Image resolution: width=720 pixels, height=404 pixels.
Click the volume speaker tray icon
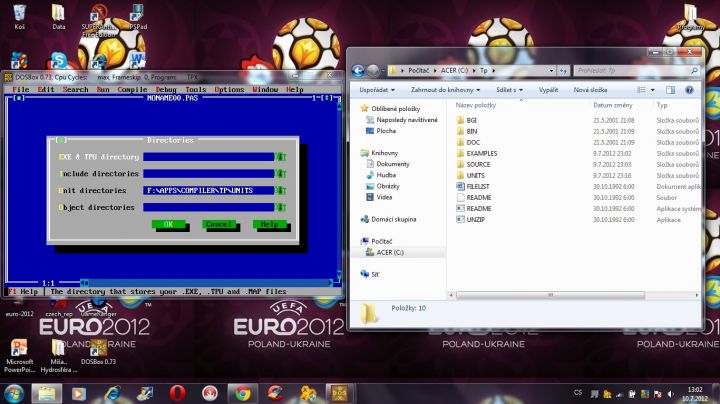coord(671,394)
